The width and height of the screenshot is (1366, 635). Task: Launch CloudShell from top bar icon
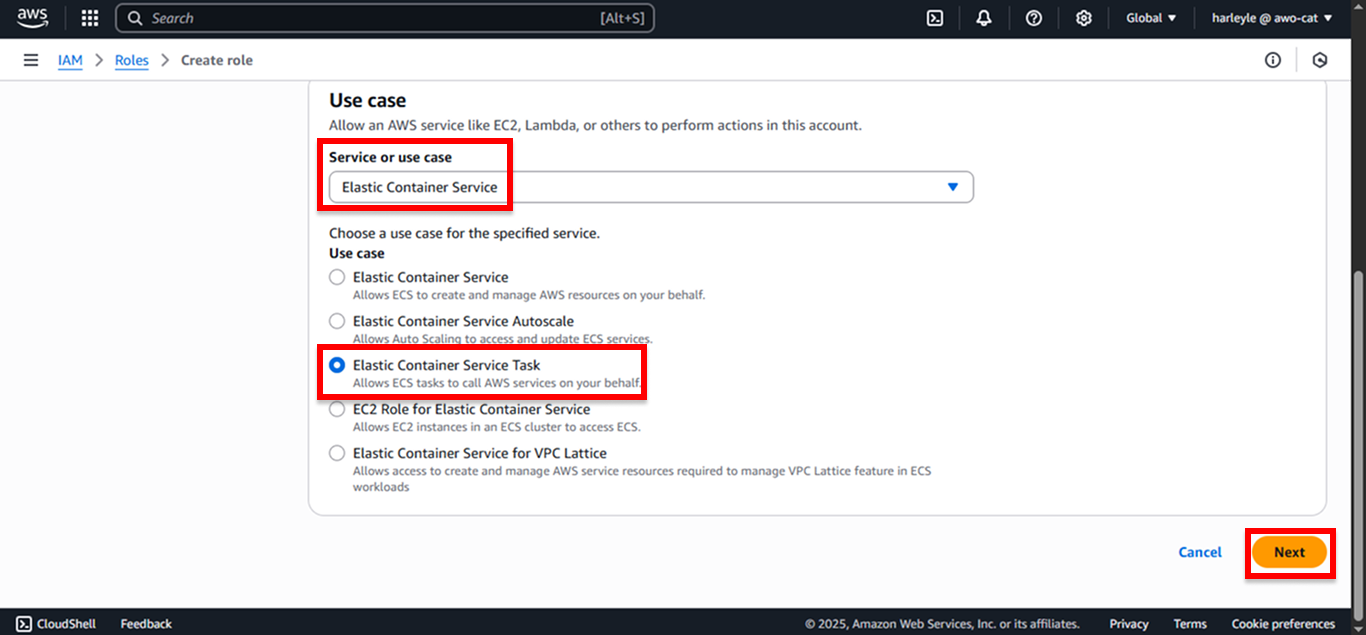pyautogui.click(x=935, y=18)
